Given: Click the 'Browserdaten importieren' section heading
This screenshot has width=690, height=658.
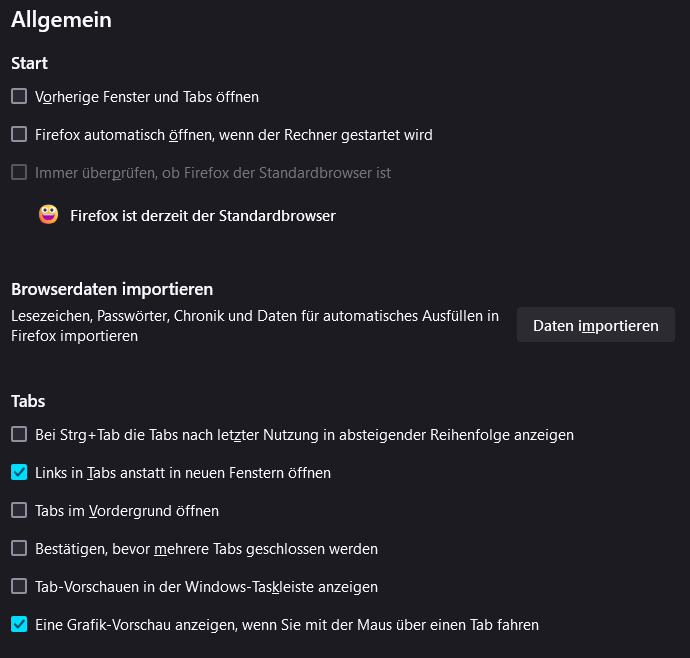Looking at the screenshot, I should [112, 290].
